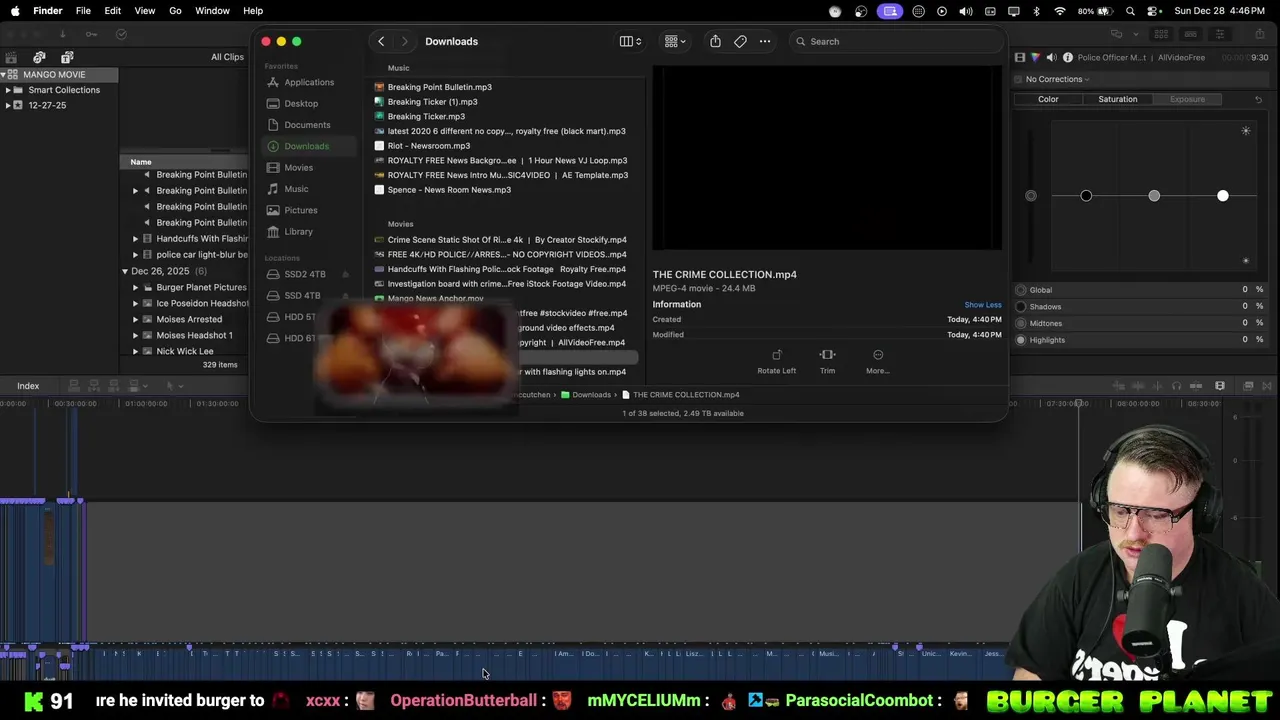This screenshot has width=1280, height=720.
Task: Click the menu bar volume icon
Action: pos(966,11)
